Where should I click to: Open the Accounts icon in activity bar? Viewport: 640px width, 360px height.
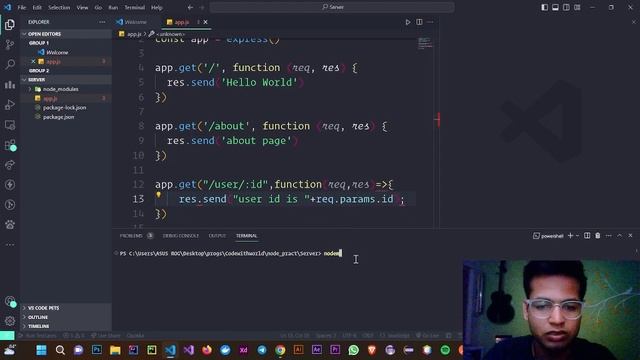[x=10, y=301]
